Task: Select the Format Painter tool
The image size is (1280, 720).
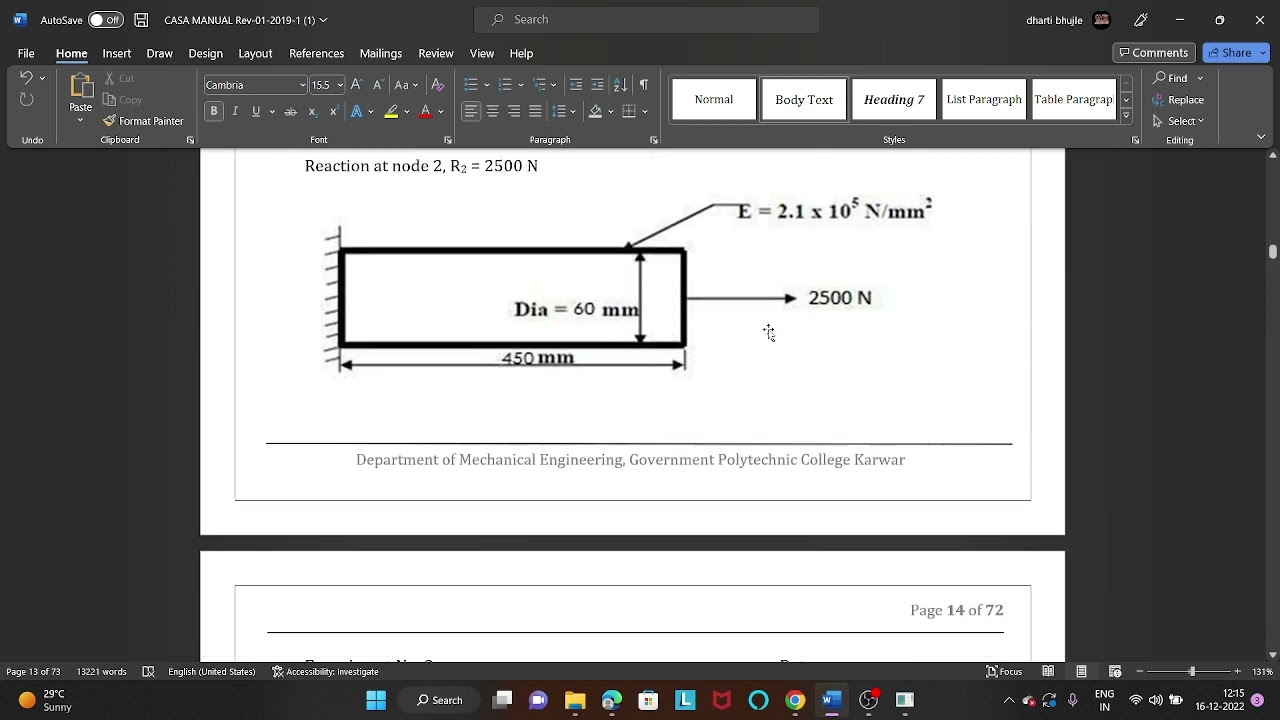Action: click(143, 121)
